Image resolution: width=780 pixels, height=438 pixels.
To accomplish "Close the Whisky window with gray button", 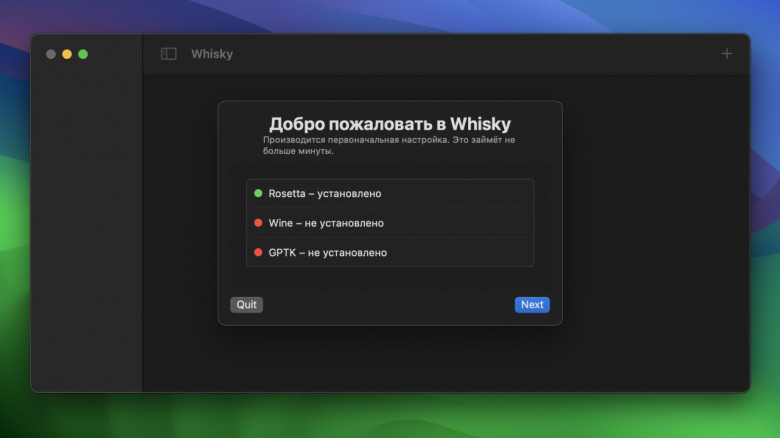I will tap(51, 54).
